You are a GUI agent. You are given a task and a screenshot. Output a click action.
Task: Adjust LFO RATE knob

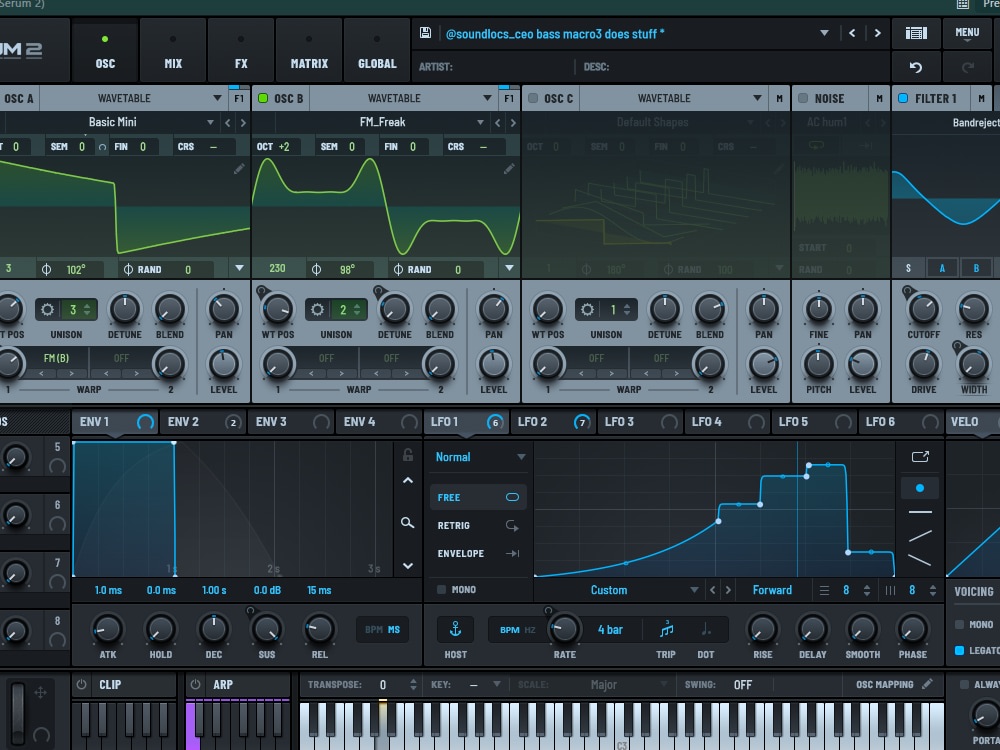[x=564, y=629]
